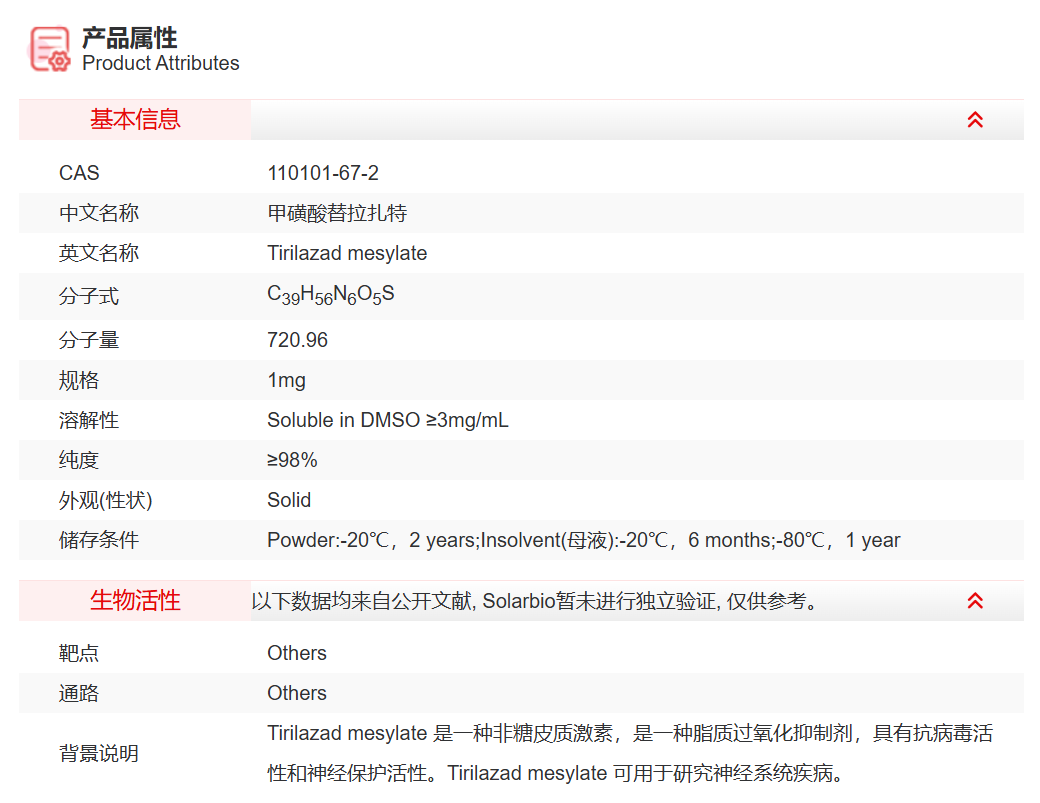Select the 生物活性 section header tab
1040x803 pixels.
135,601
